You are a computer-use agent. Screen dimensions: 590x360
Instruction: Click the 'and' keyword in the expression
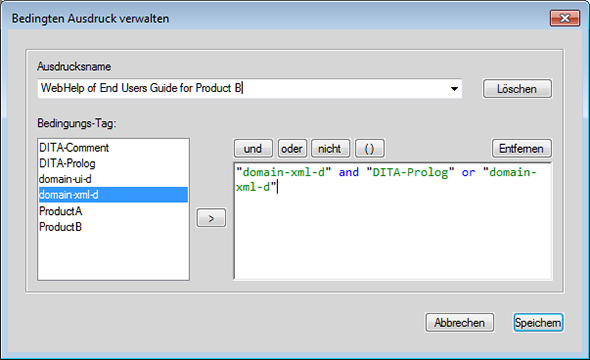[349, 172]
